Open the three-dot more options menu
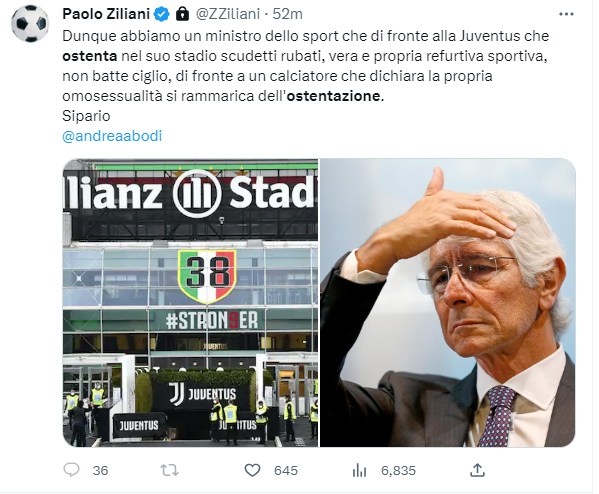Image resolution: width=599 pixels, height=494 pixels. (566, 14)
